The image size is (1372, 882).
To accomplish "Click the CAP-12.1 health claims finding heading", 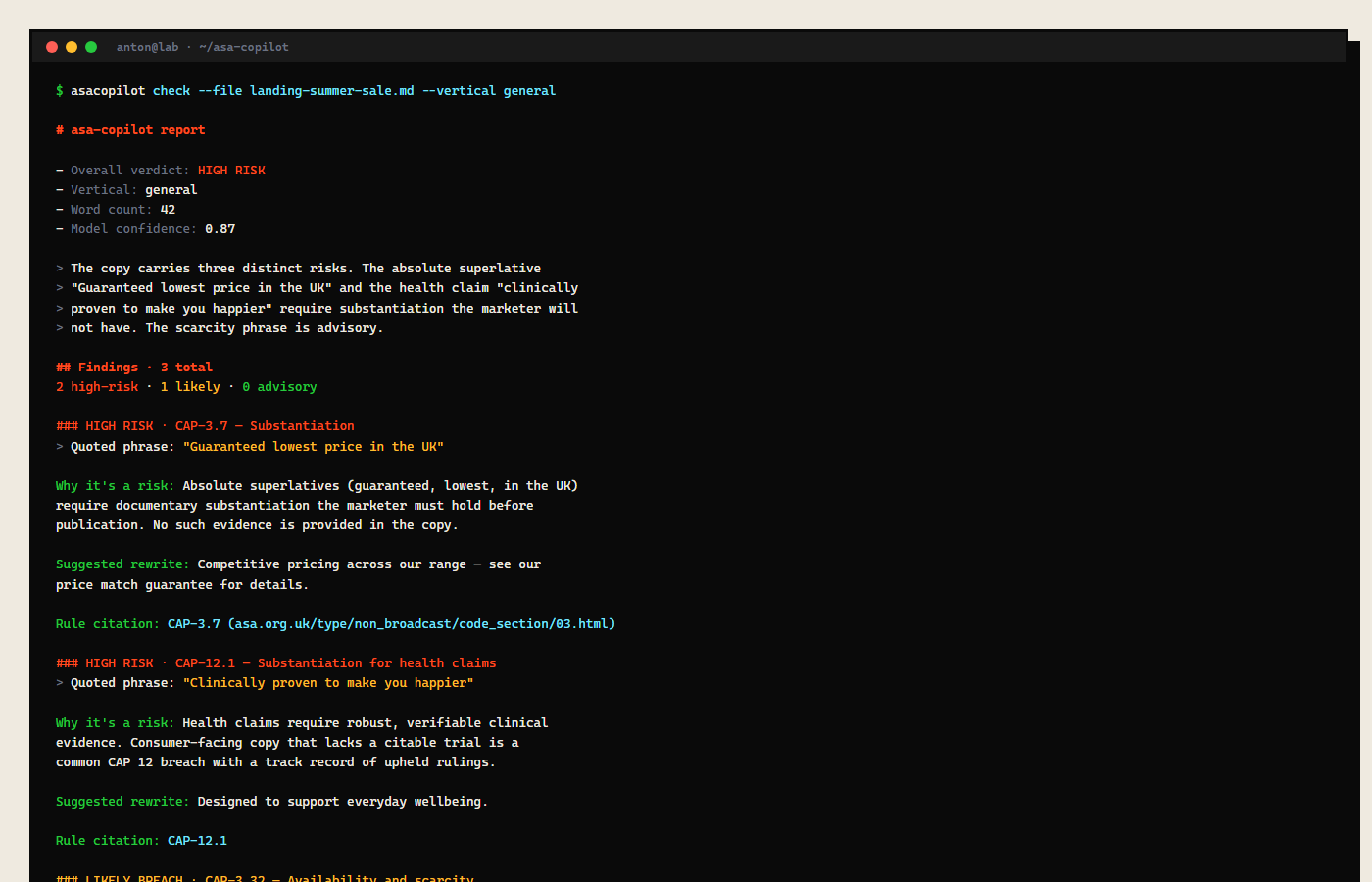I will 276,663.
